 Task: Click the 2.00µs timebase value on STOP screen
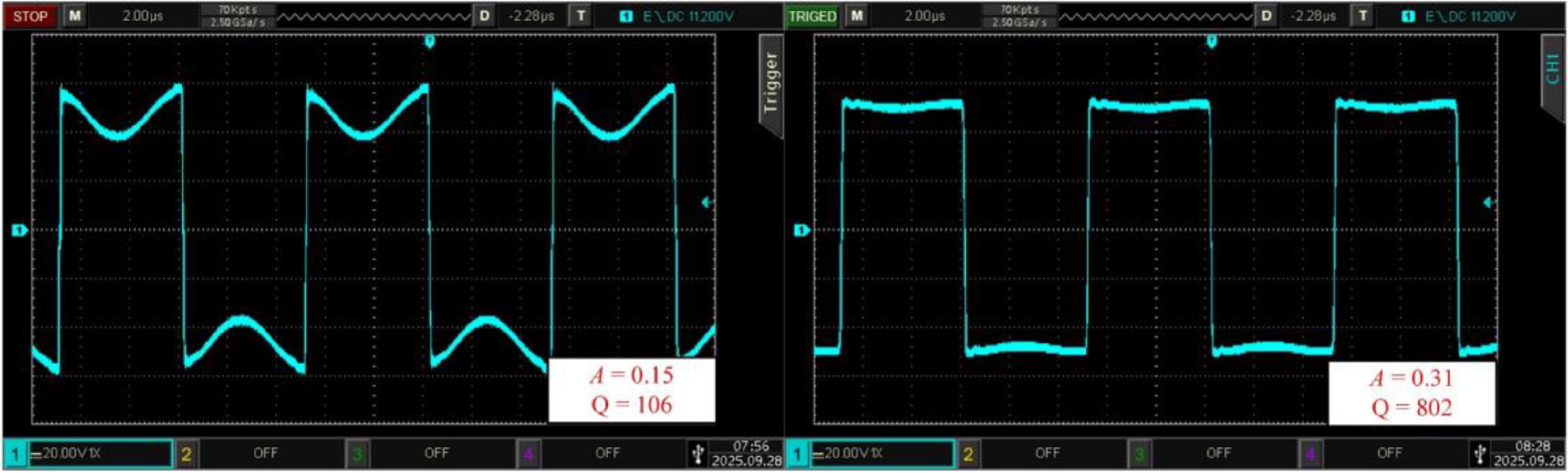pyautogui.click(x=142, y=16)
